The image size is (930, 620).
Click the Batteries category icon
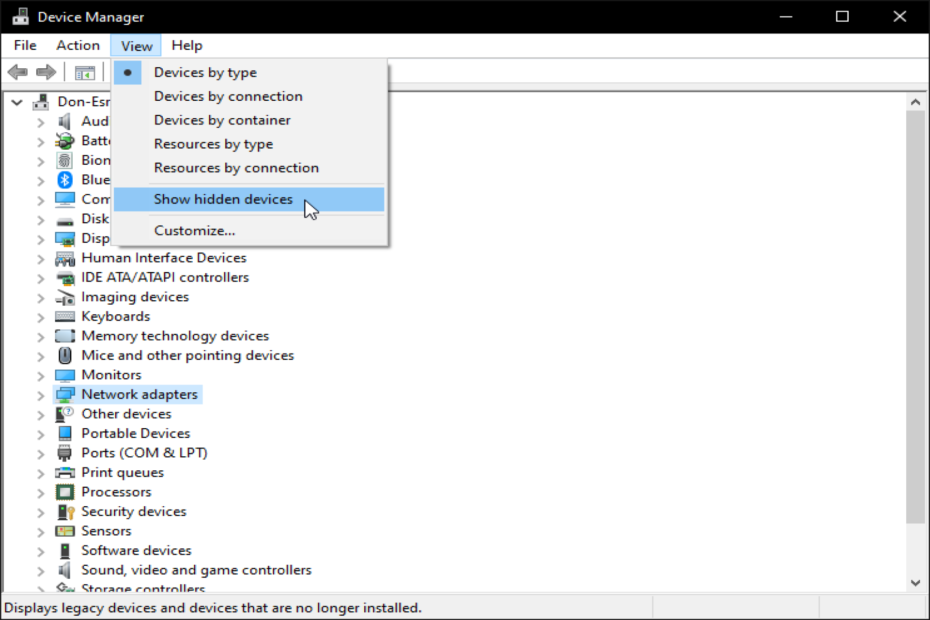point(65,141)
